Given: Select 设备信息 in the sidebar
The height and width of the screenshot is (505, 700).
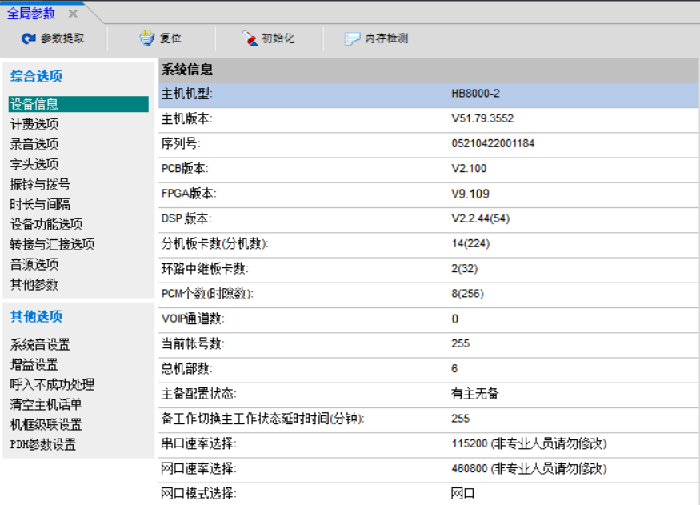Looking at the screenshot, I should [x=79, y=104].
